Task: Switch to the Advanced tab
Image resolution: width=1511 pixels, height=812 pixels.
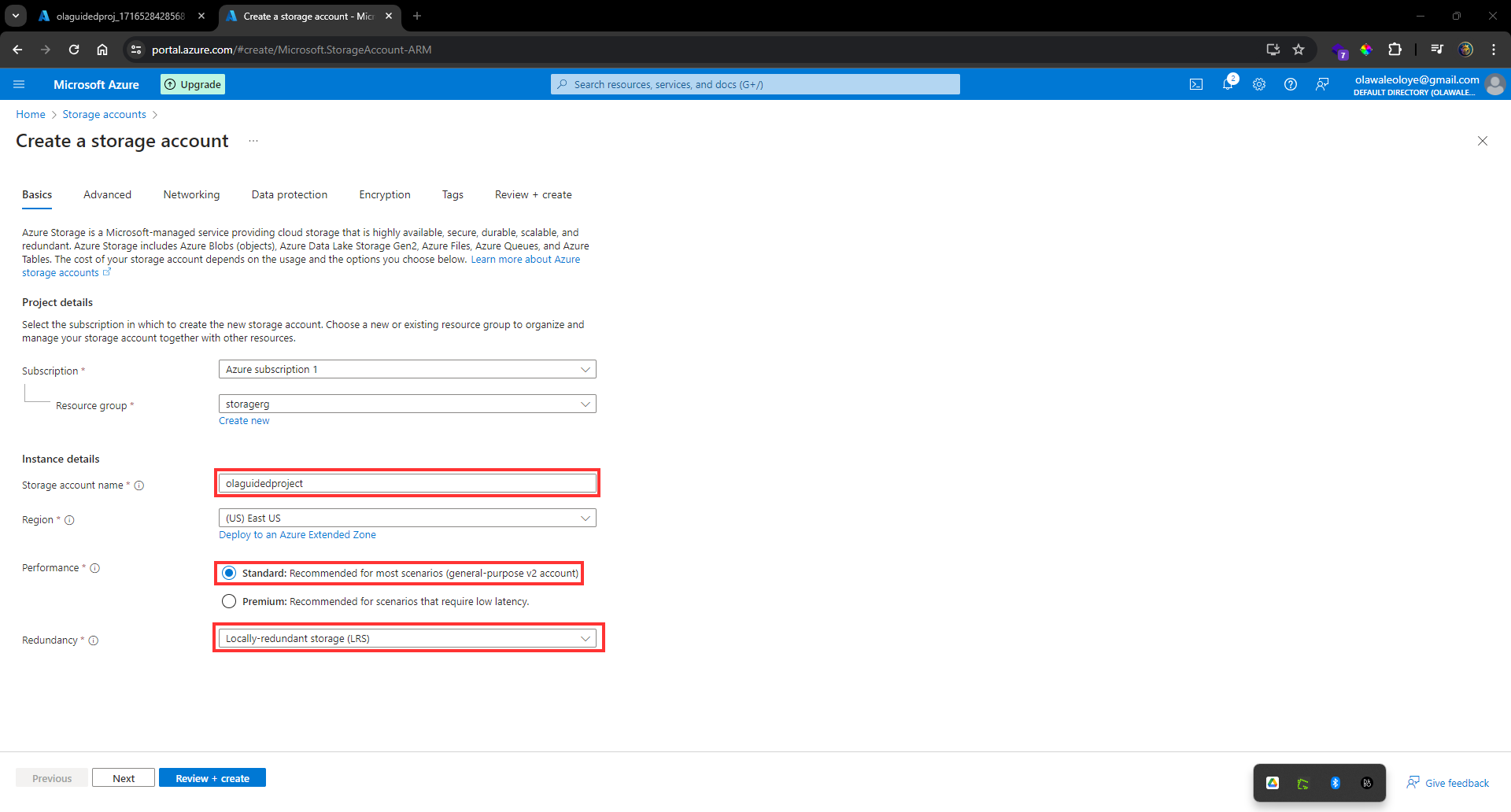Action: pyautogui.click(x=108, y=194)
